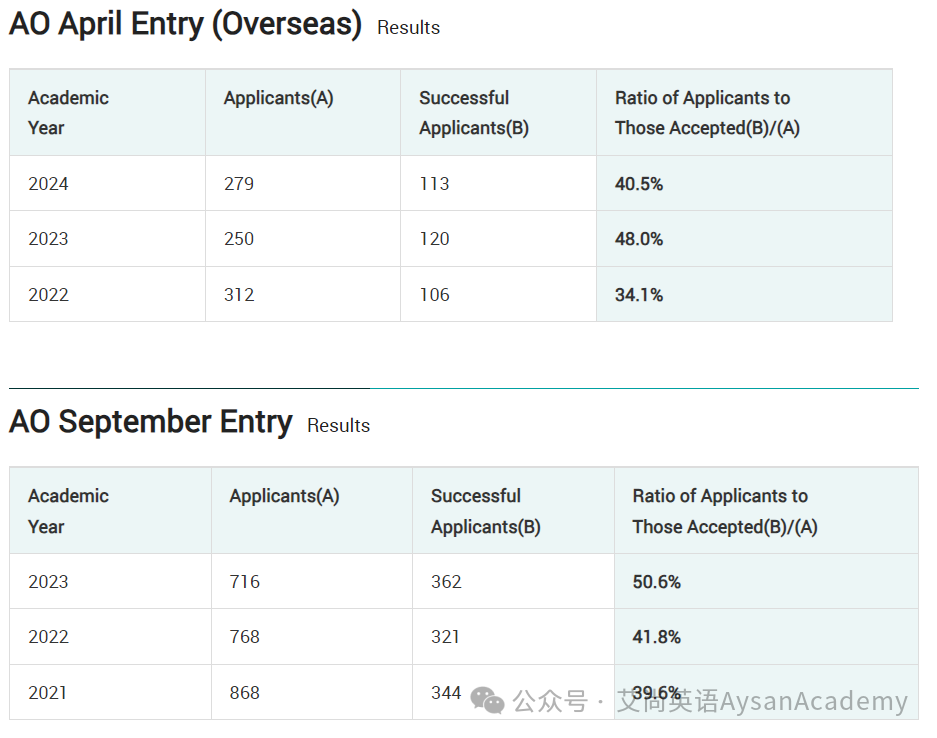This screenshot has height=738, width=937.
Task: Click applicants count 279 in April table
Action: click(239, 183)
